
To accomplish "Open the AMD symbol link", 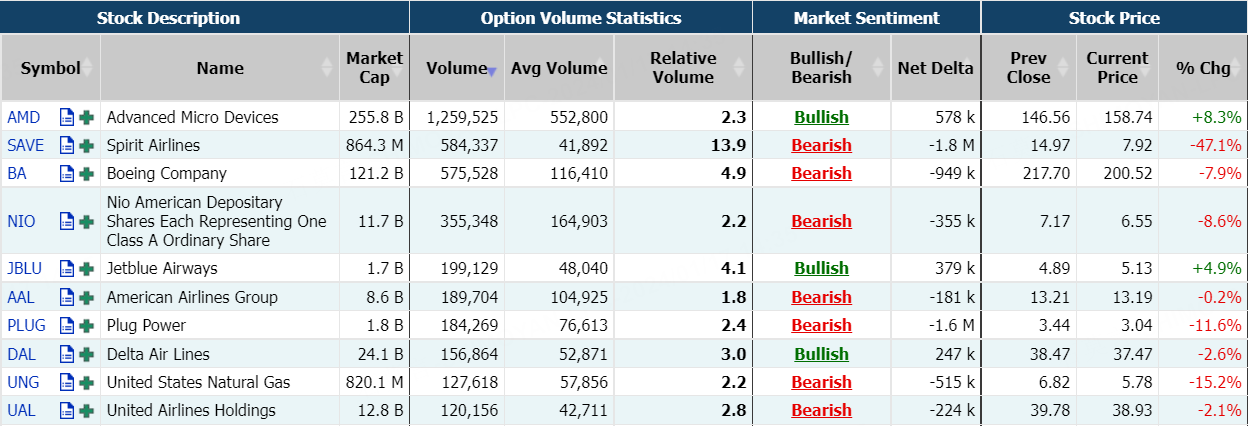I will 24,117.
